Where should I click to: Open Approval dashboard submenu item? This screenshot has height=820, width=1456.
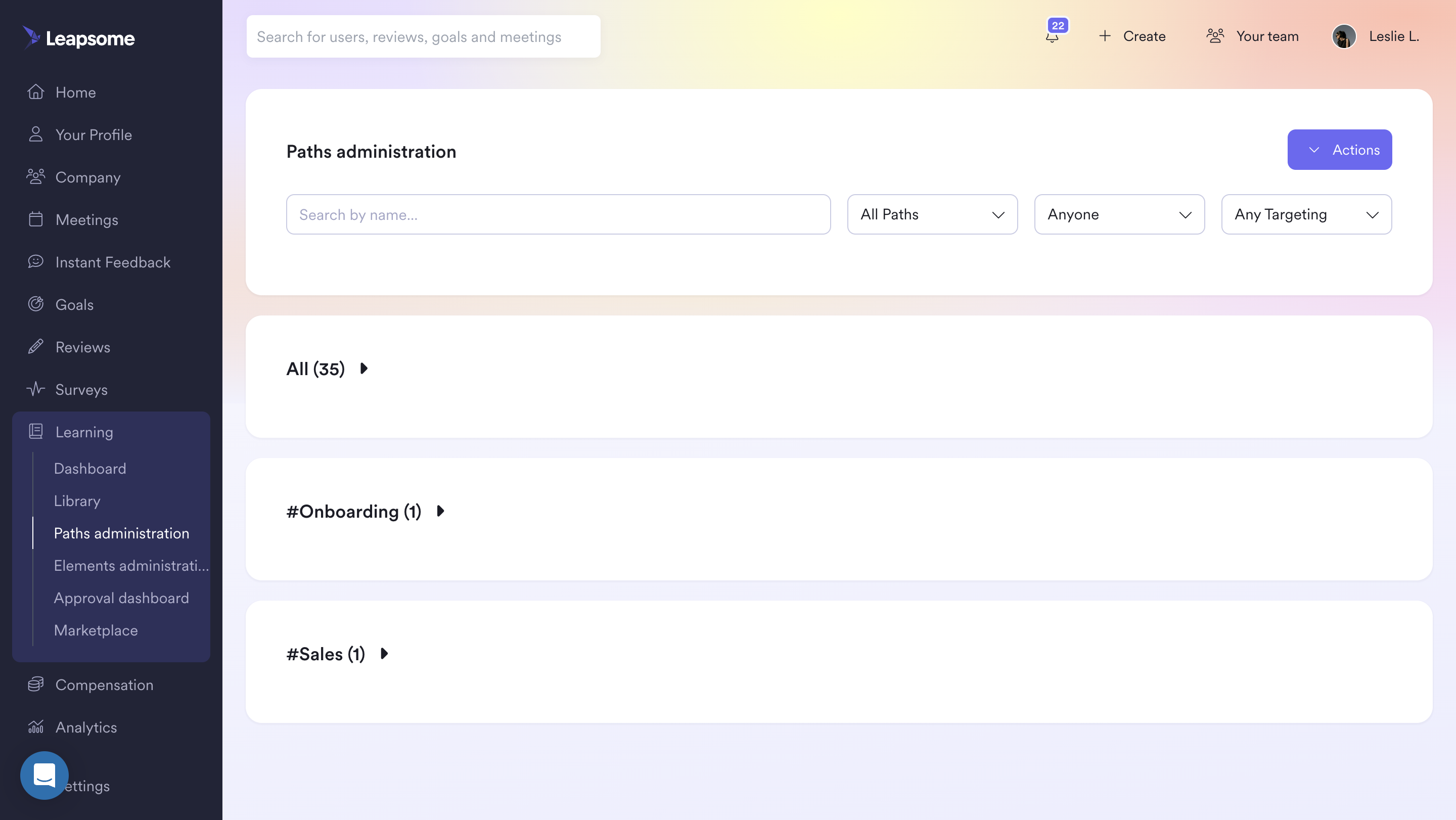(121, 598)
